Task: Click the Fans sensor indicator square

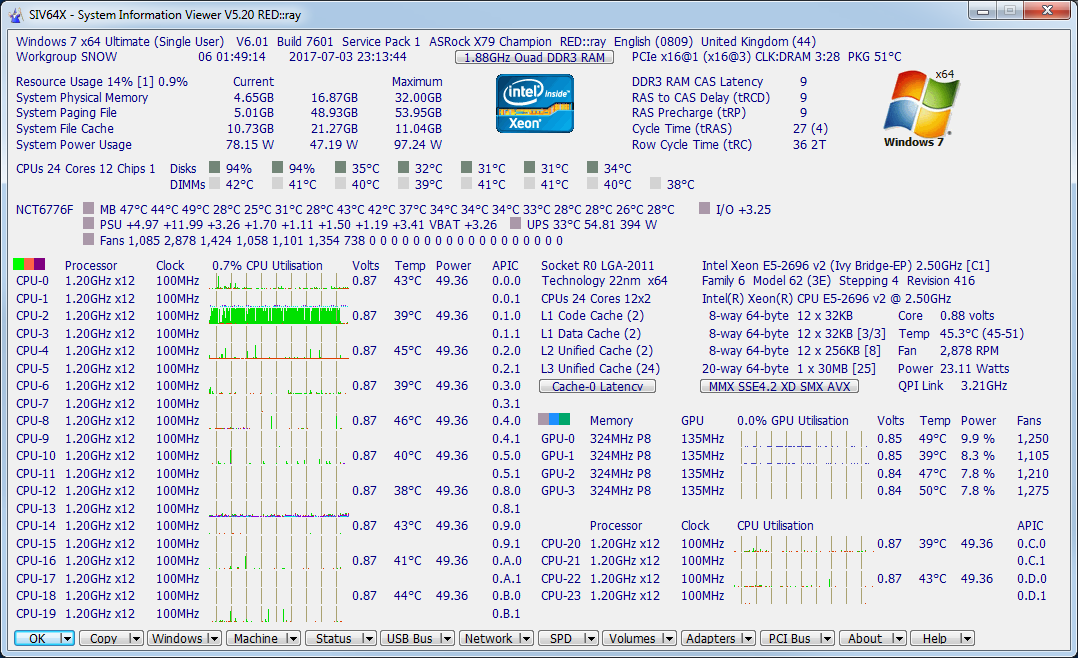Action: 89,240
